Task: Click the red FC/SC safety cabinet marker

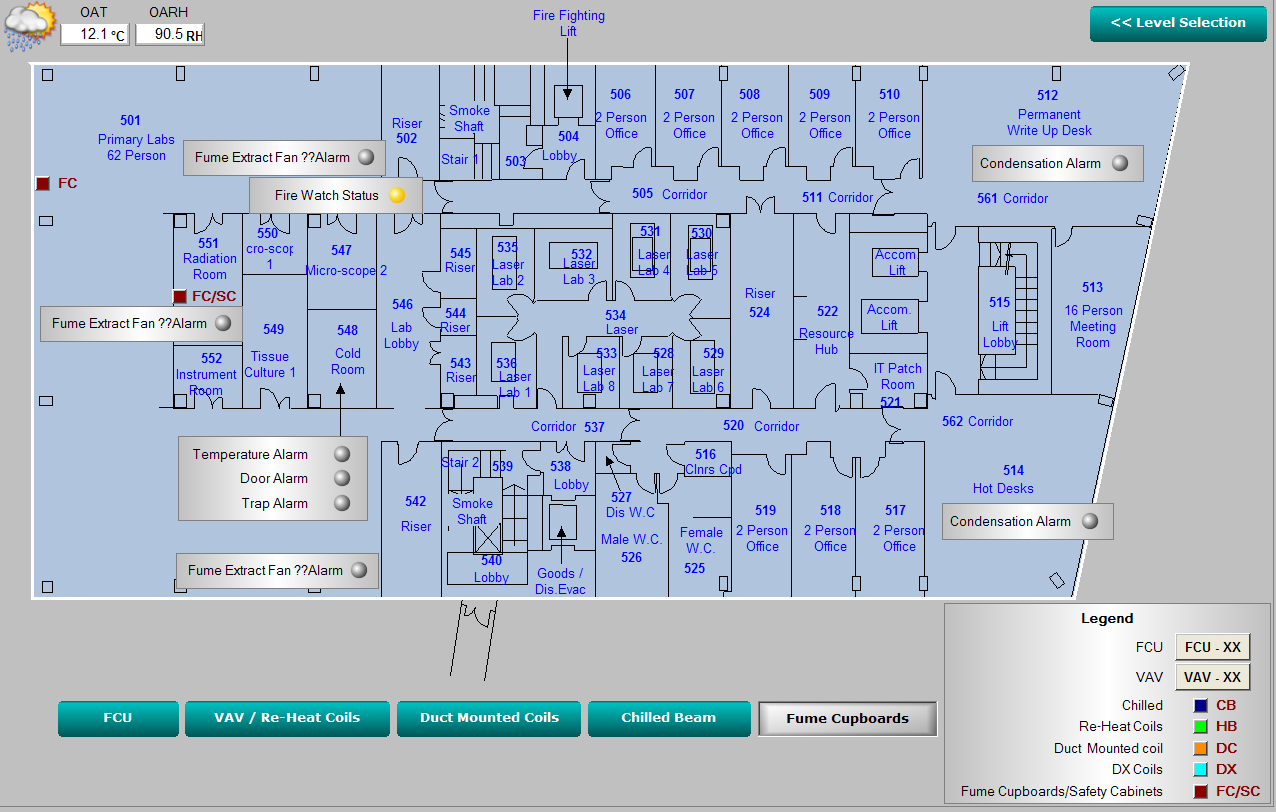Action: 180,297
